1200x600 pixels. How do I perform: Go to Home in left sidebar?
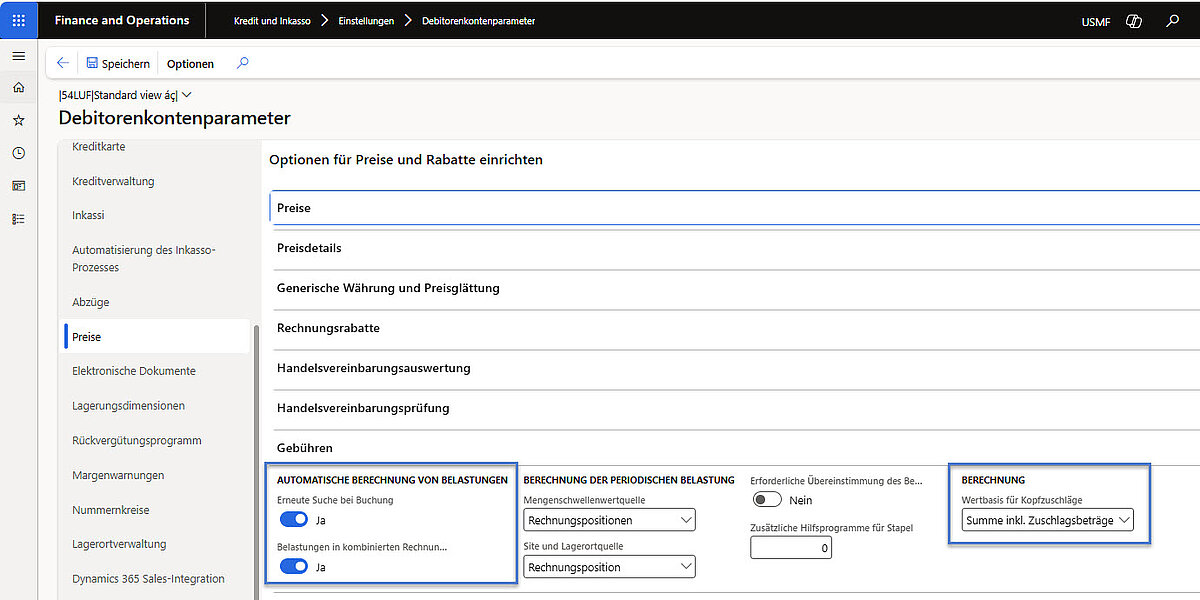click(x=18, y=88)
